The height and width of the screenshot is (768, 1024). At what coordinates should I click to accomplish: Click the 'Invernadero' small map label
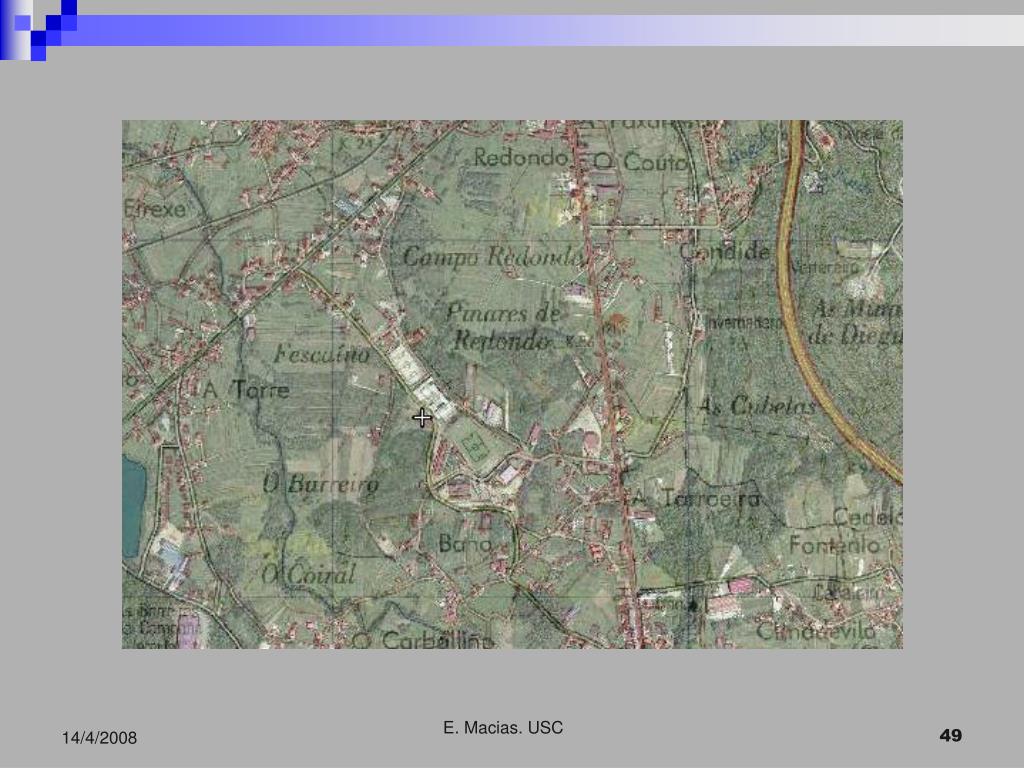(x=744, y=323)
